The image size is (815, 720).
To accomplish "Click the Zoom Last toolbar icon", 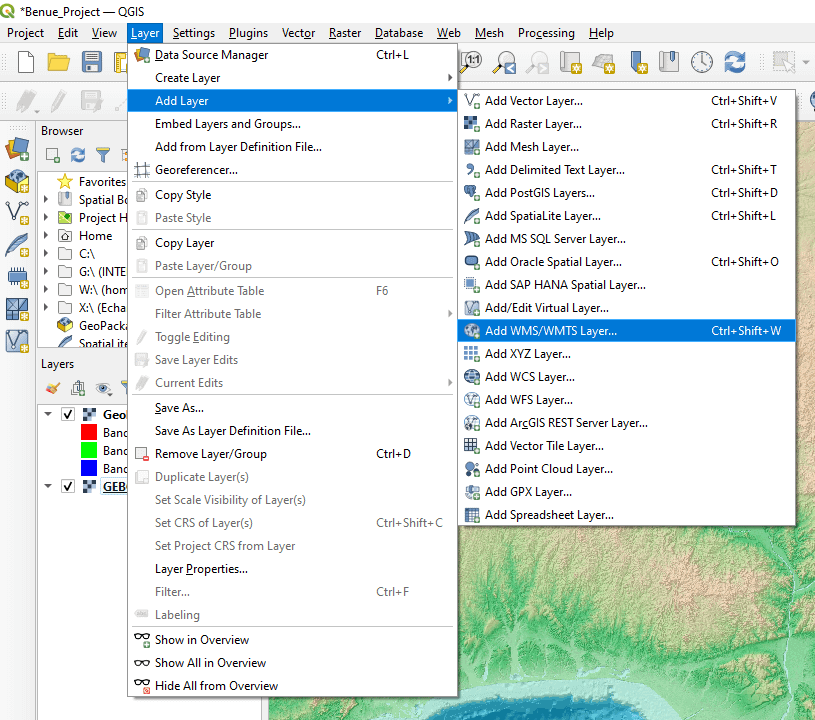I will [505, 62].
